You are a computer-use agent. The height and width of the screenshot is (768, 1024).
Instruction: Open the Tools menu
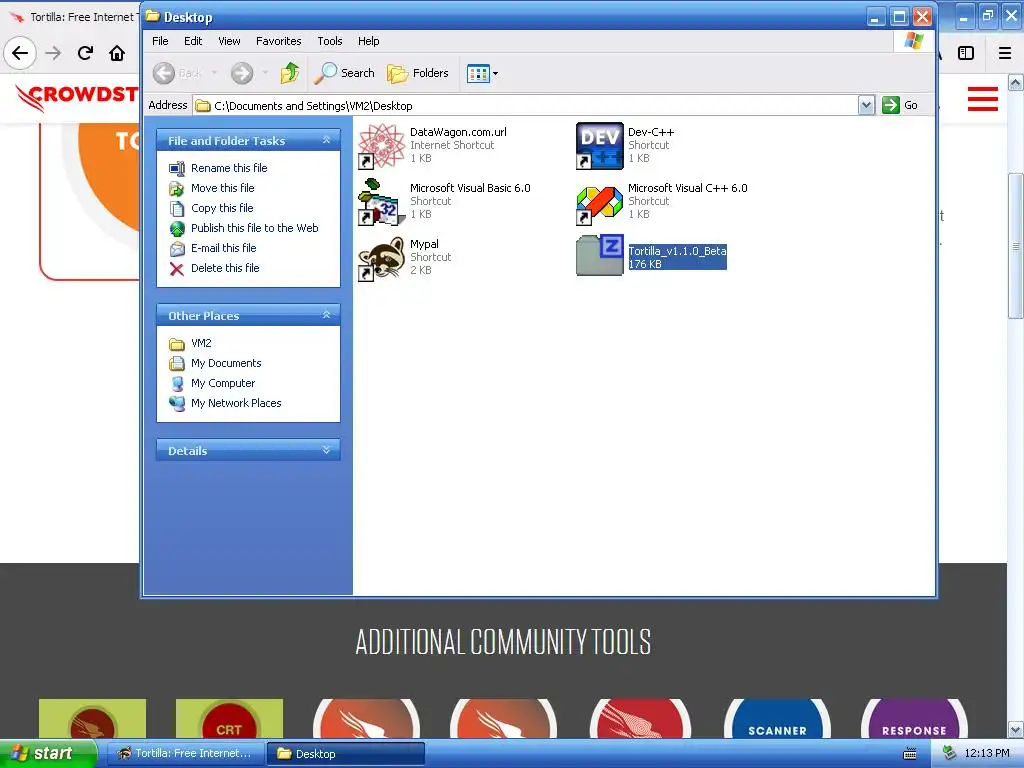330,41
